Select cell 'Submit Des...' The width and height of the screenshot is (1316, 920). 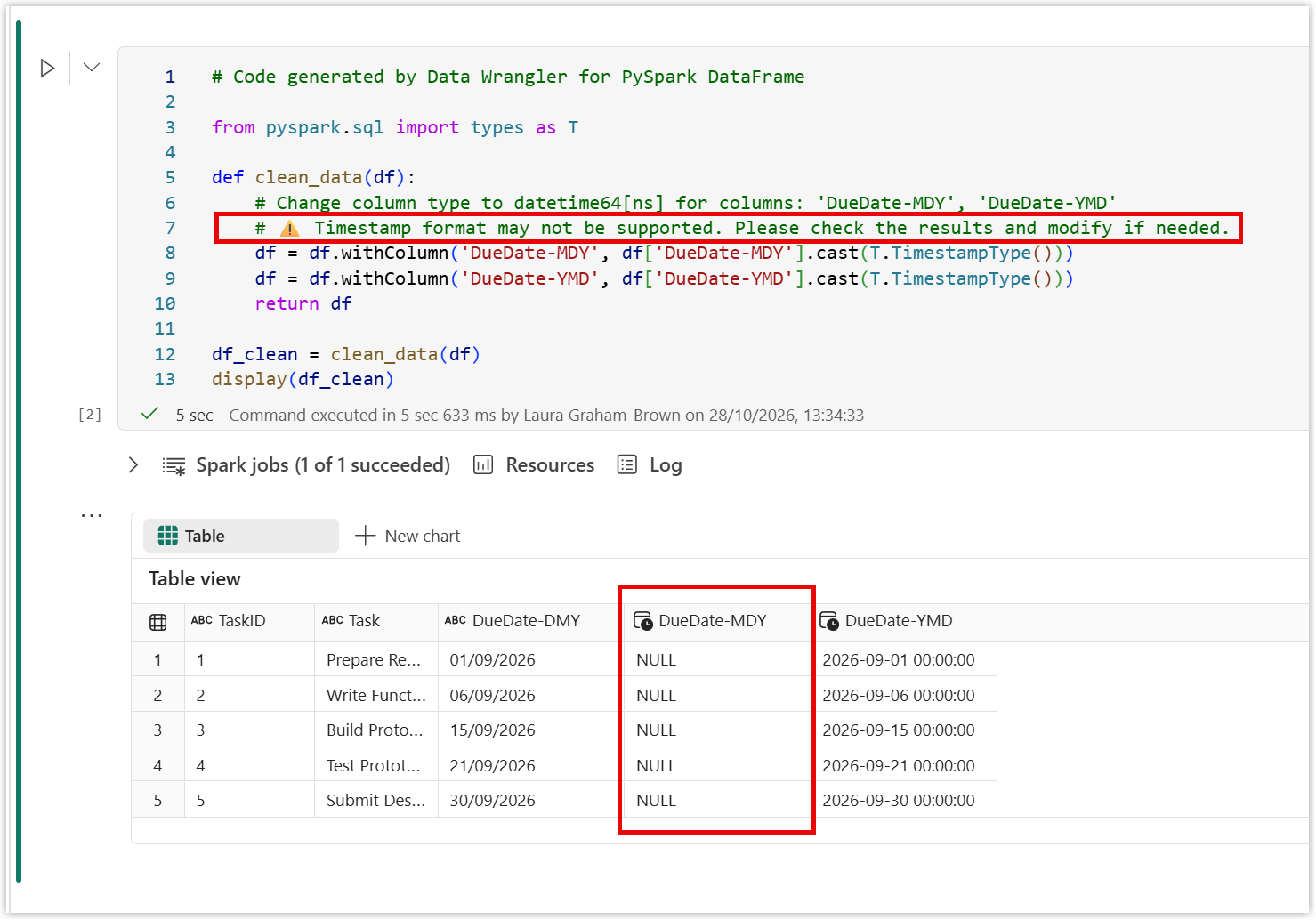pyautogui.click(x=376, y=800)
